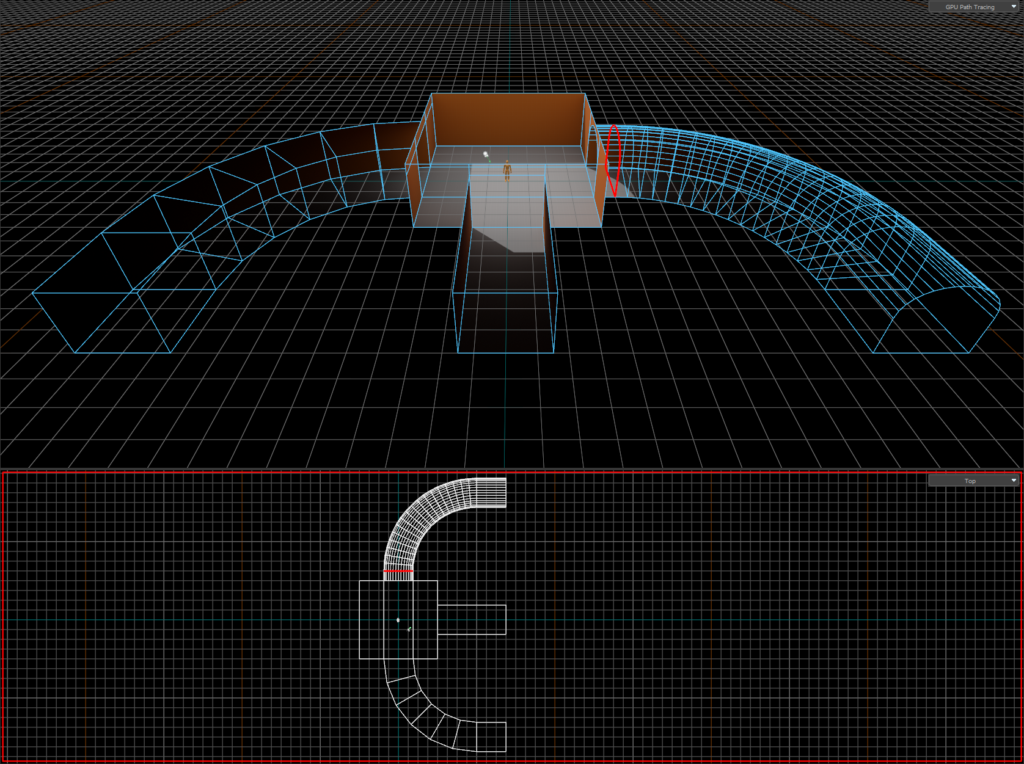Click the arrow on the Top view dropdown
1024x764 pixels.
coord(1013,481)
